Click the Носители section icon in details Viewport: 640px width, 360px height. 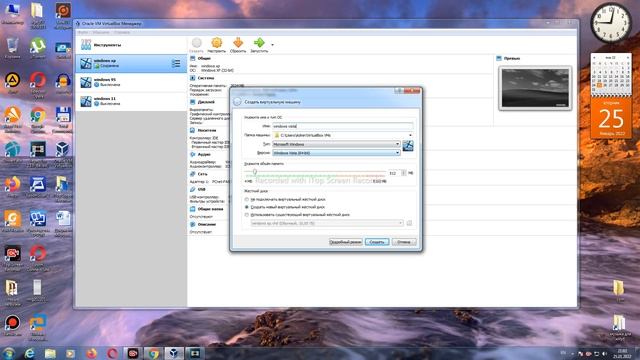[x=193, y=130]
